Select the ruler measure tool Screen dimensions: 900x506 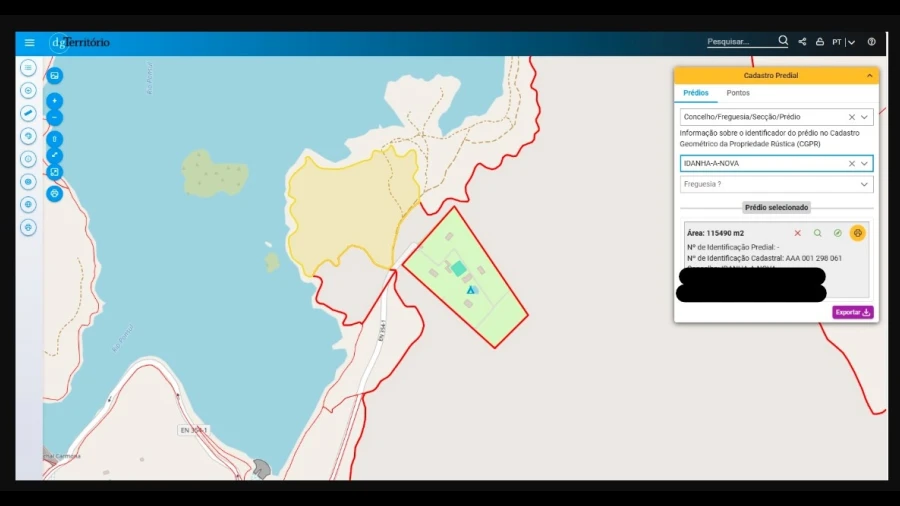(28, 113)
